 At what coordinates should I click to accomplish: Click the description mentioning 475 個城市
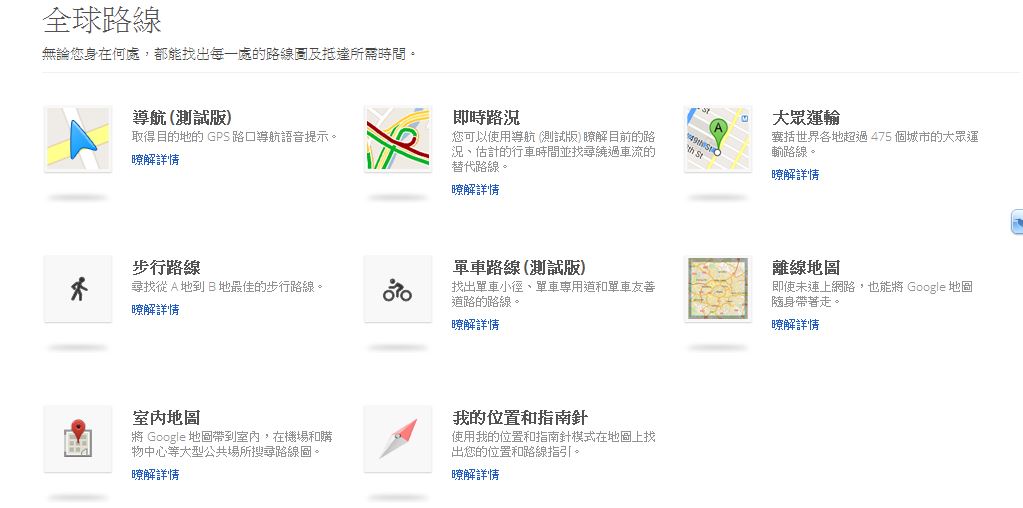point(876,144)
